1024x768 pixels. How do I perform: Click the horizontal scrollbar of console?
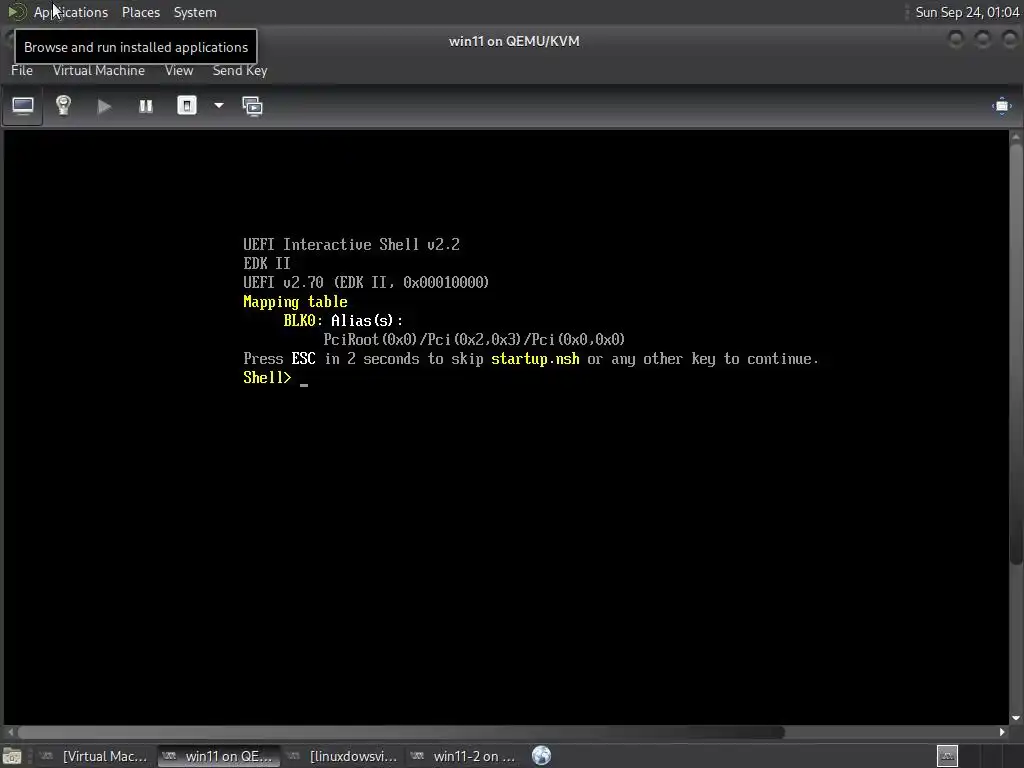[x=401, y=732]
